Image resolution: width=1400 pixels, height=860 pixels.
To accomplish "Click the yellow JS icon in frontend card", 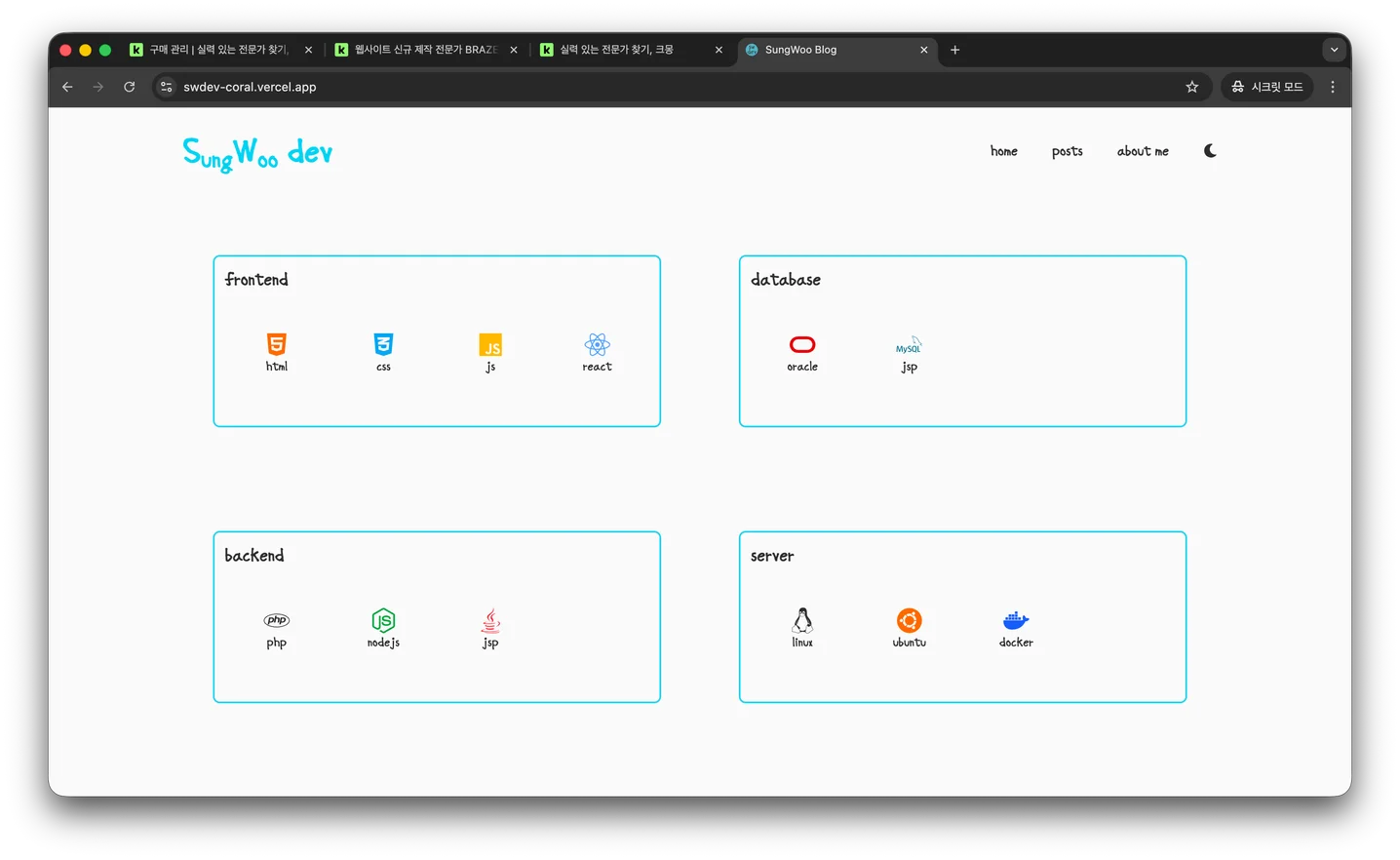I will 490,345.
